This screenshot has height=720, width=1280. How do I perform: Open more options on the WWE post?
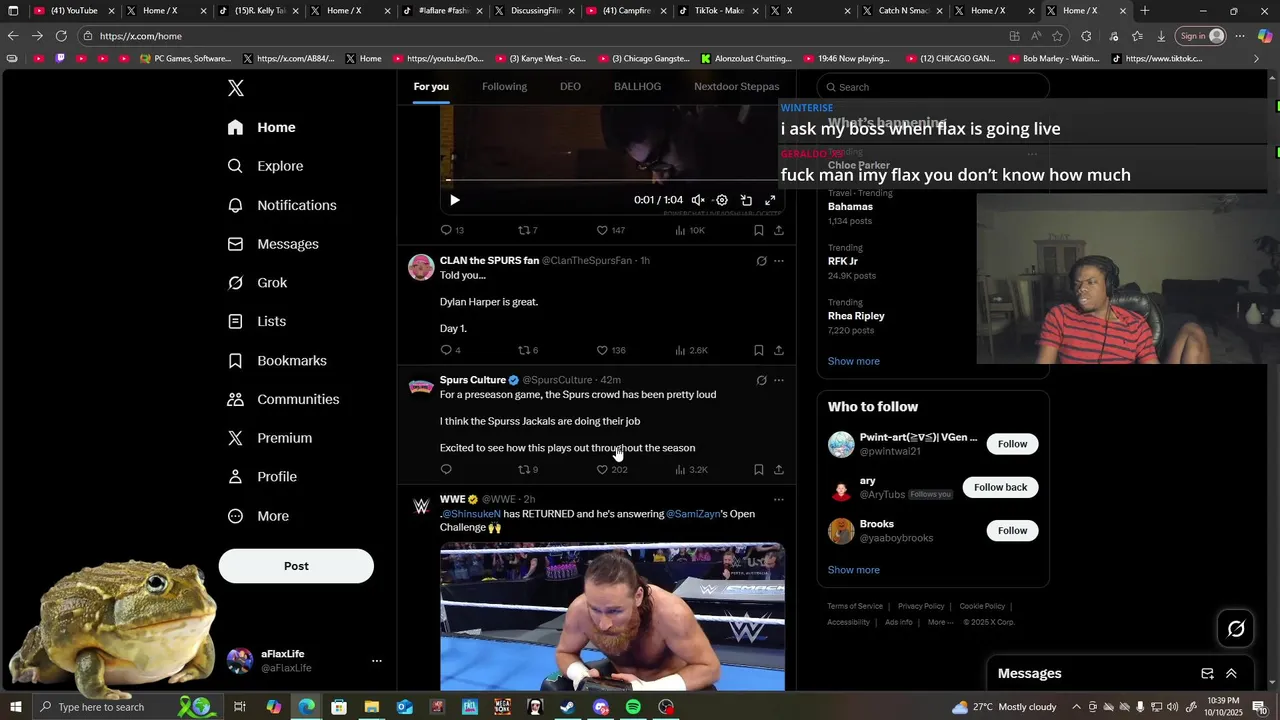(779, 499)
